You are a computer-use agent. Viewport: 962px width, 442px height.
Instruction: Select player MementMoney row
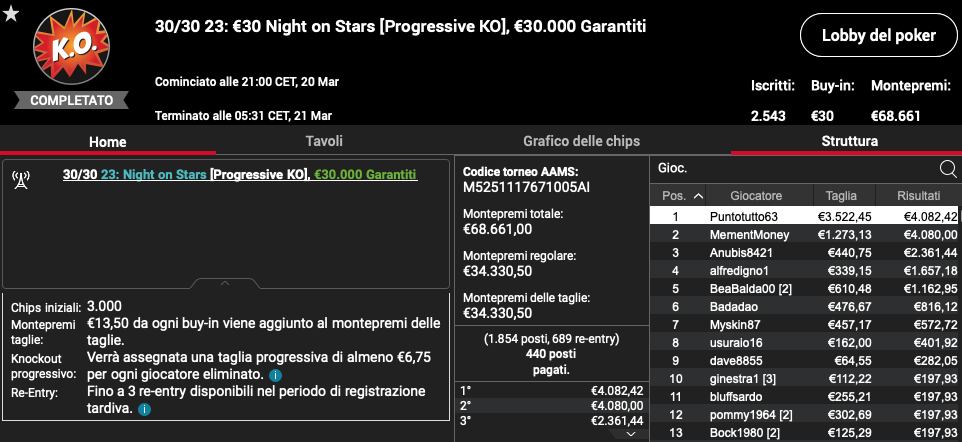806,235
